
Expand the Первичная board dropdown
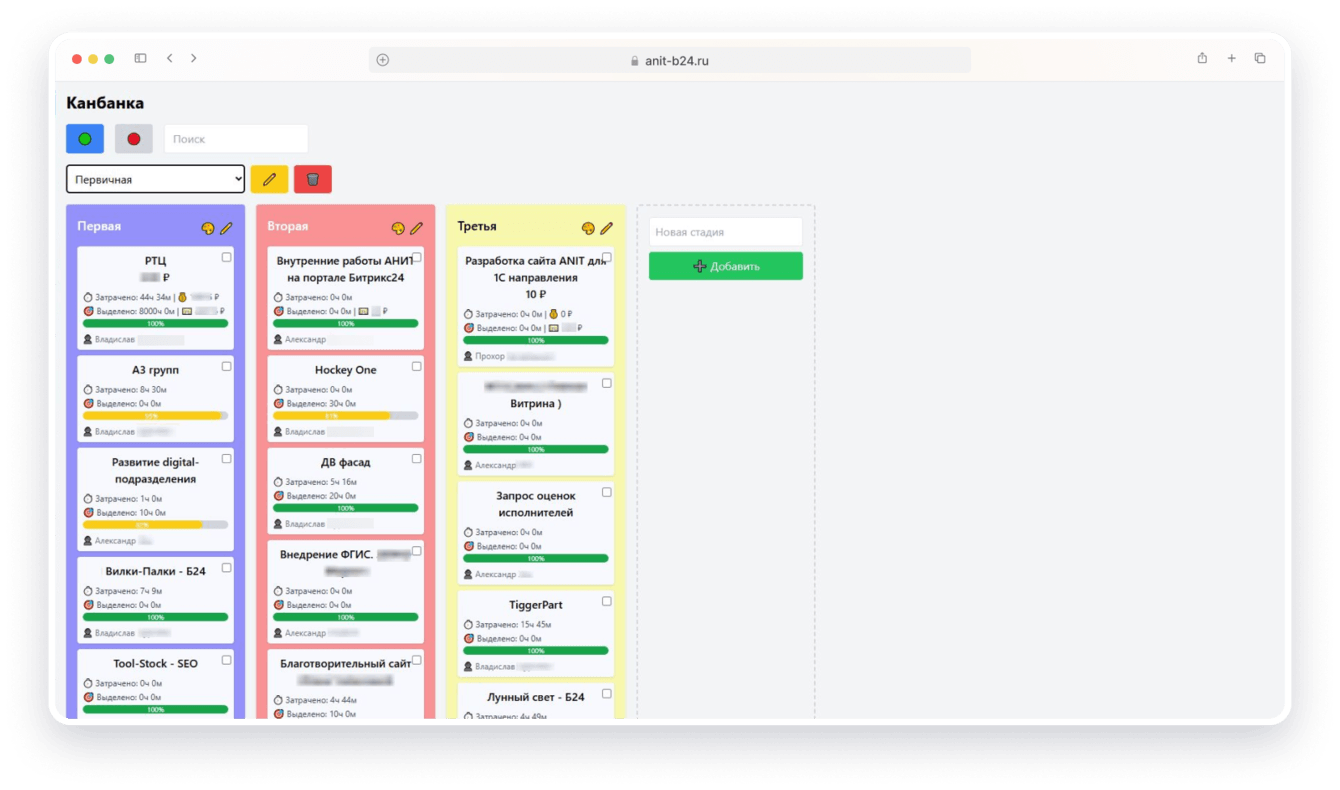155,179
